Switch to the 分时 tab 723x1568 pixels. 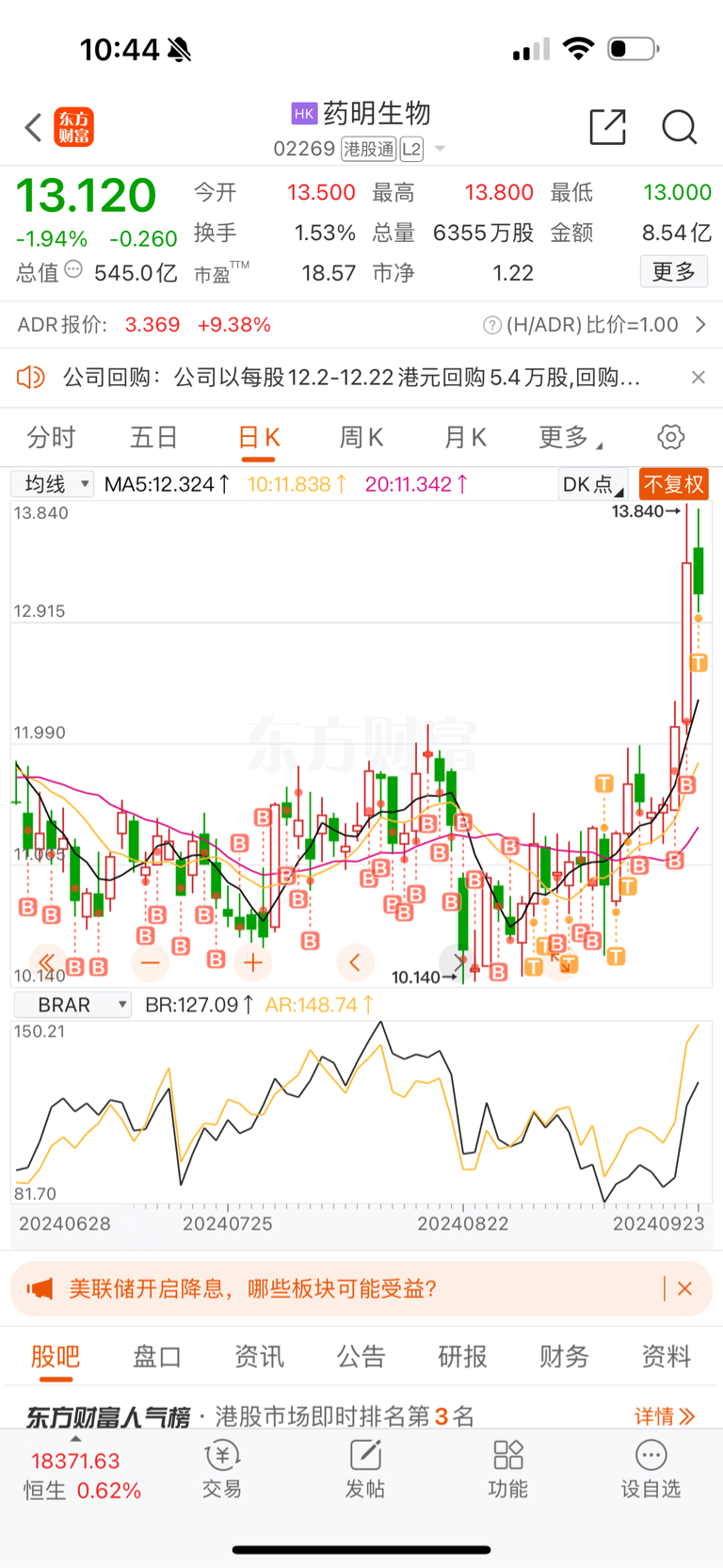pos(51,437)
